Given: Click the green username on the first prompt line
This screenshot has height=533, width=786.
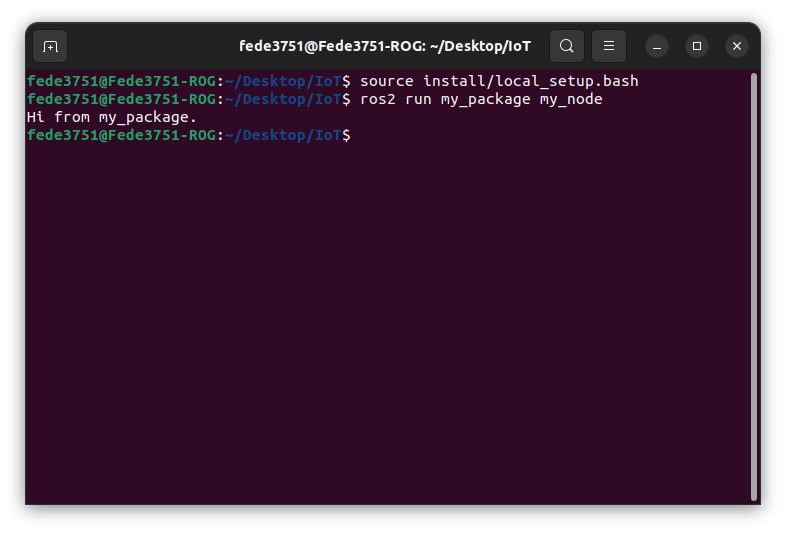Looking at the screenshot, I should 121,81.
